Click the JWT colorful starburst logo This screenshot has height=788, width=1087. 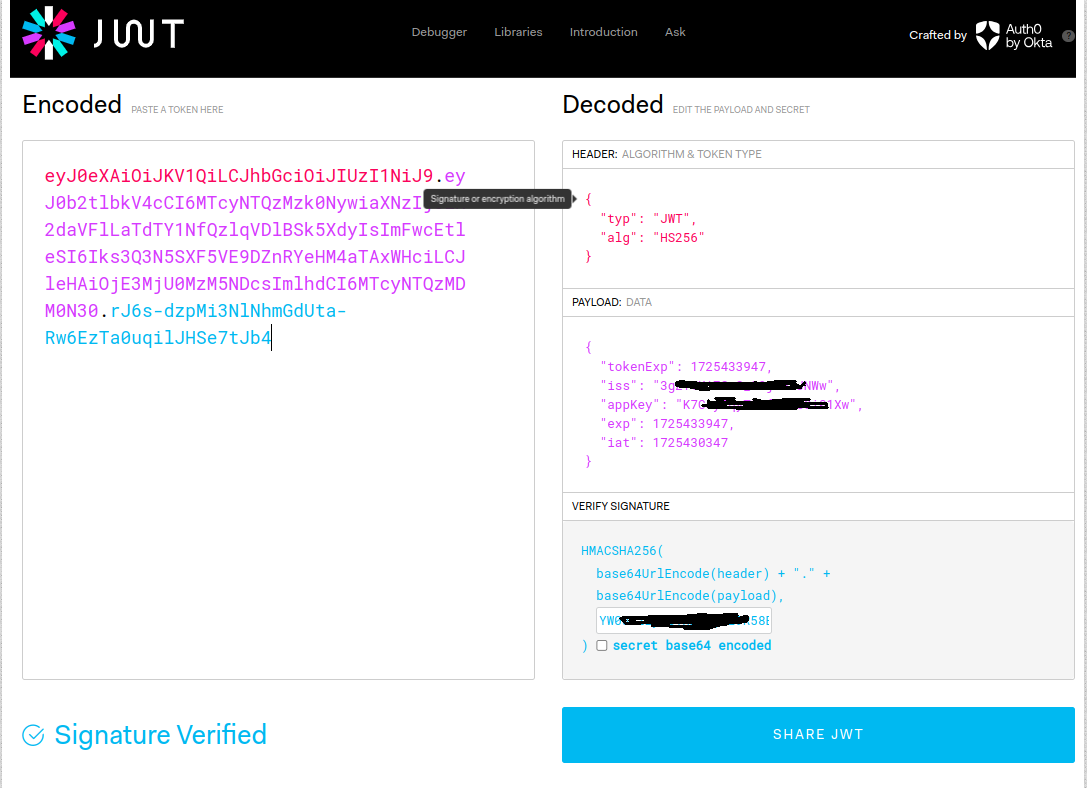[49, 33]
